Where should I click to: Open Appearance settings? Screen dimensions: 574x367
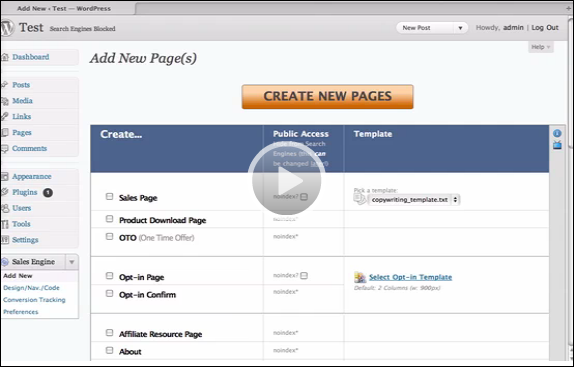[x=32, y=177]
